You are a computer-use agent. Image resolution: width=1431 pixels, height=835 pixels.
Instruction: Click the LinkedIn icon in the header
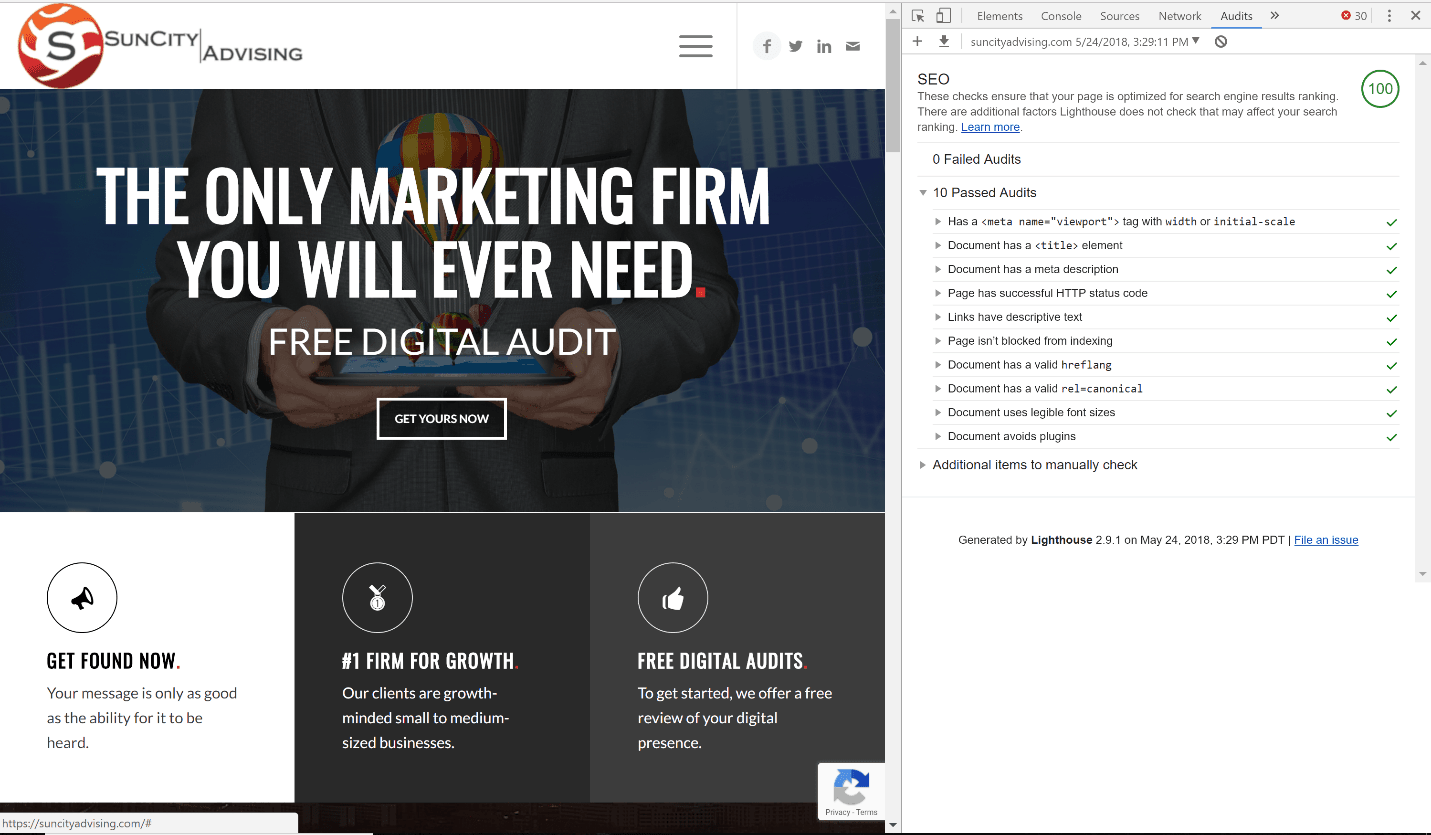824,46
